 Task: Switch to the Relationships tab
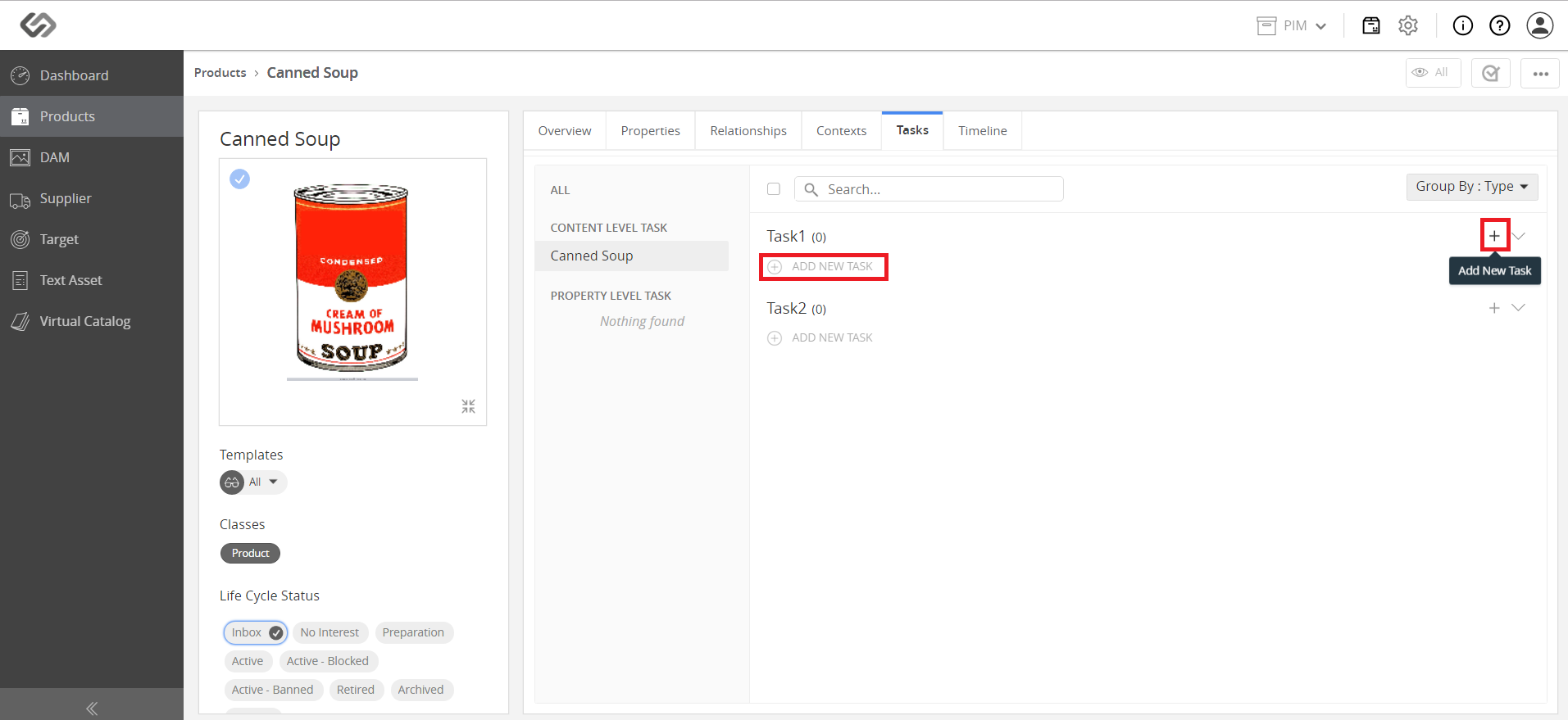point(748,131)
